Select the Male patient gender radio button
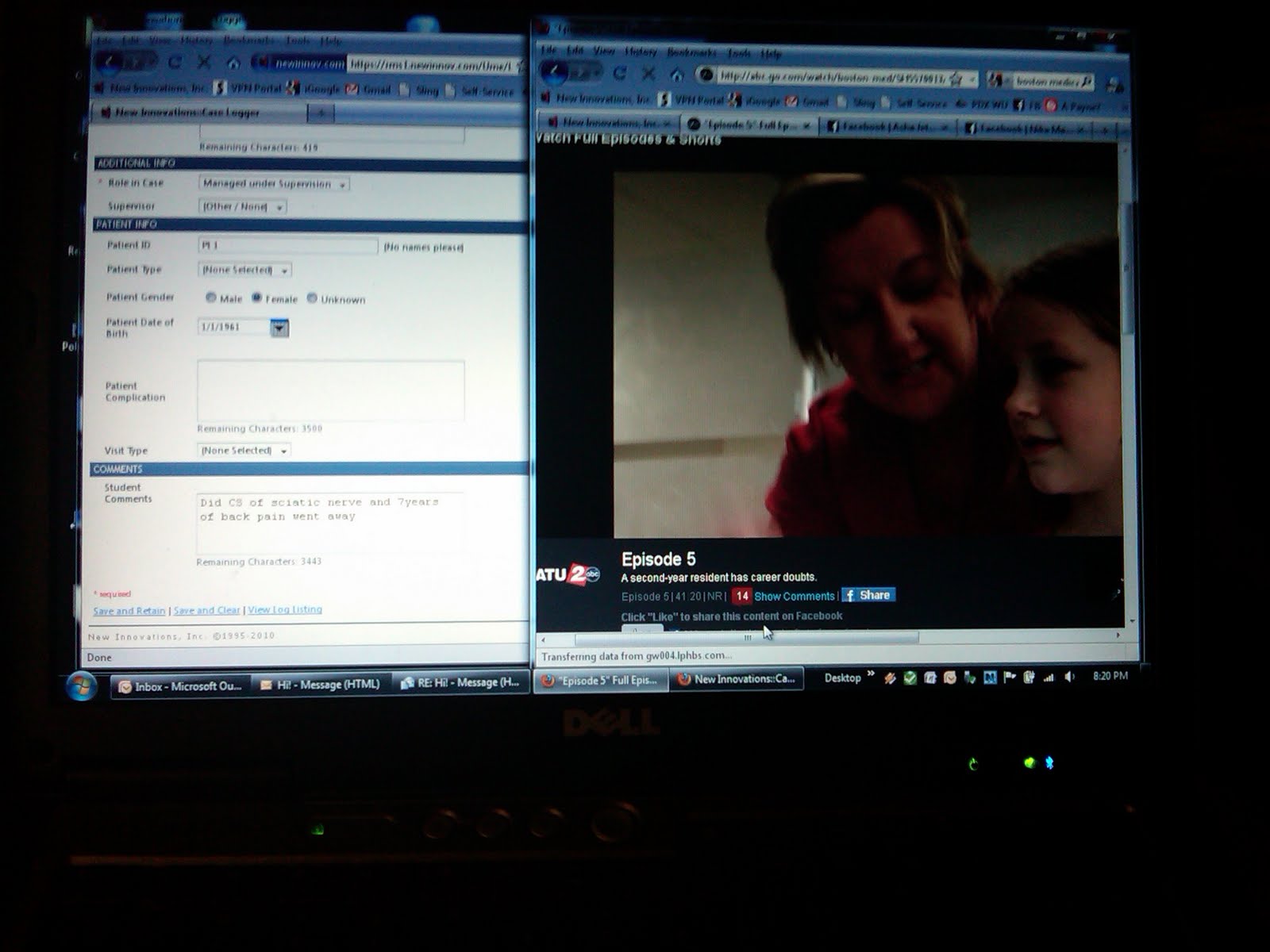Screen dimensions: 1270x952 coord(211,297)
